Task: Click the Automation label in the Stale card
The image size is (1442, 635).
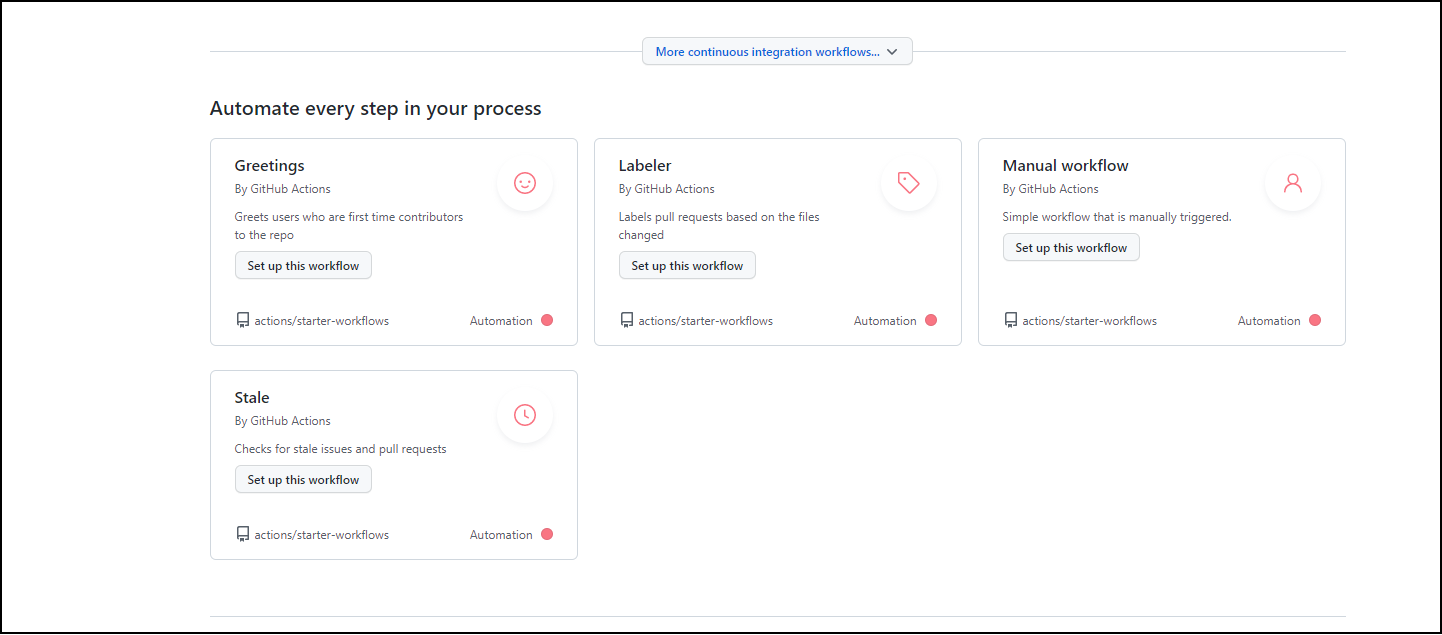Action: 501,535
